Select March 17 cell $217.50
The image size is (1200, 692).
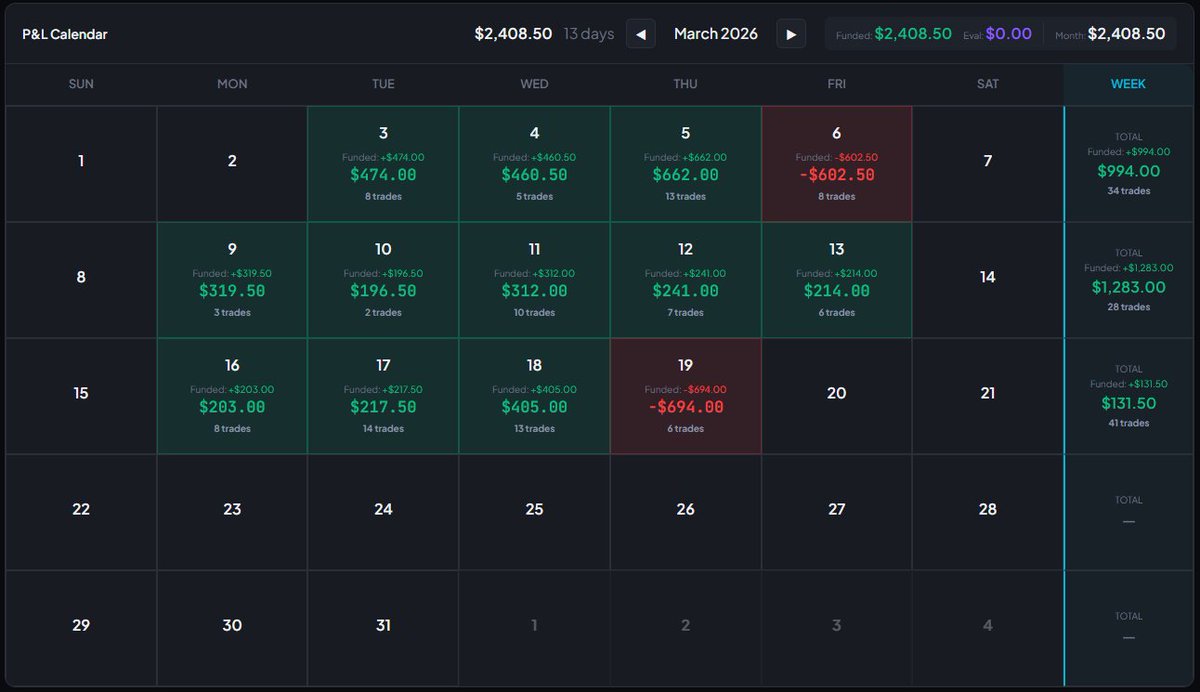tap(383, 396)
